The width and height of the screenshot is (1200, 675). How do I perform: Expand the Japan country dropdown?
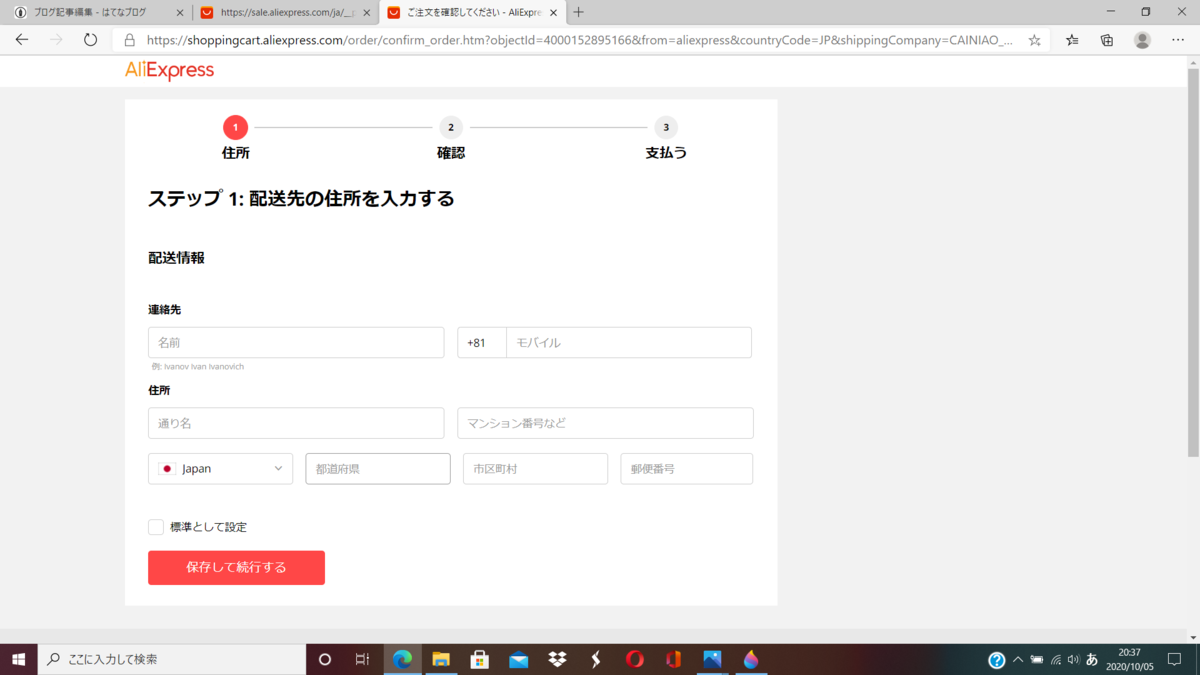[x=220, y=468]
